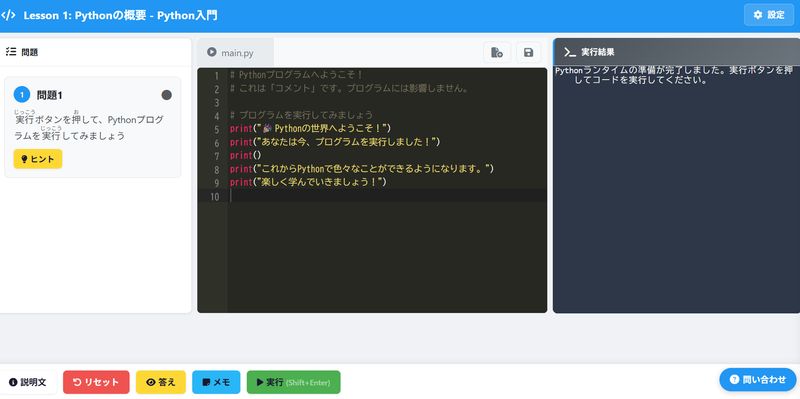Show the ヒント hint for 問題1

pos(38,159)
